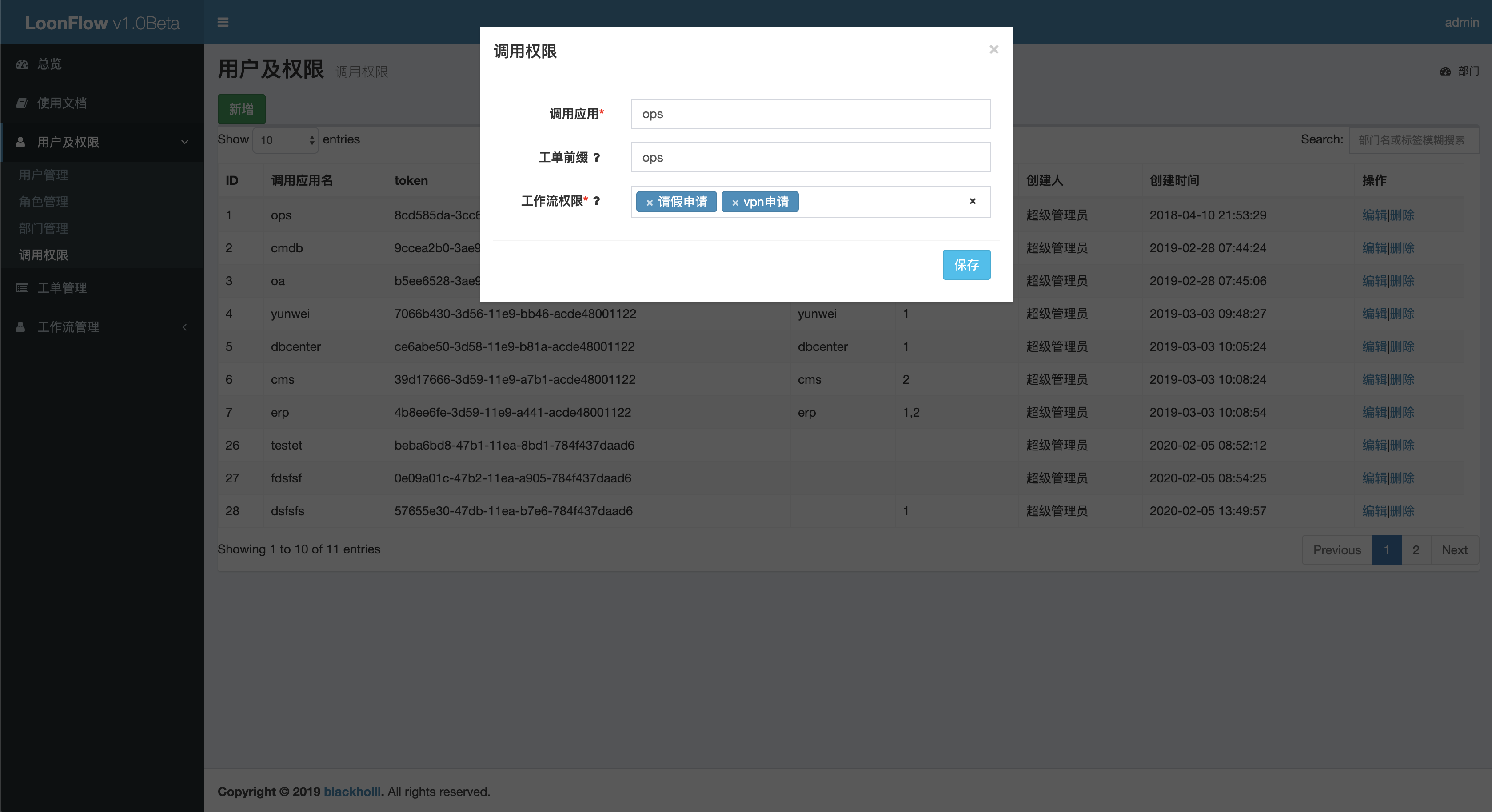Viewport: 1492px width, 812px height.
Task: Click the 使用文档 book icon
Action: (22, 103)
